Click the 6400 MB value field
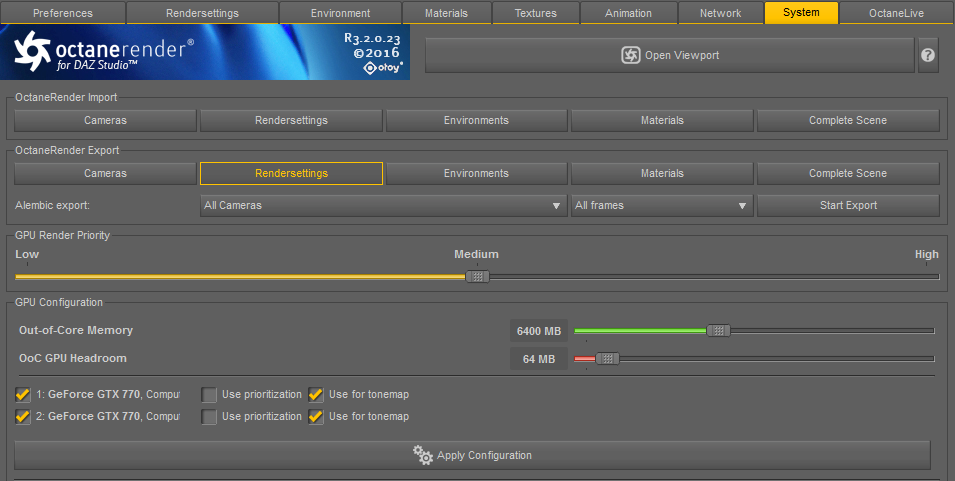955x481 pixels. (x=538, y=331)
